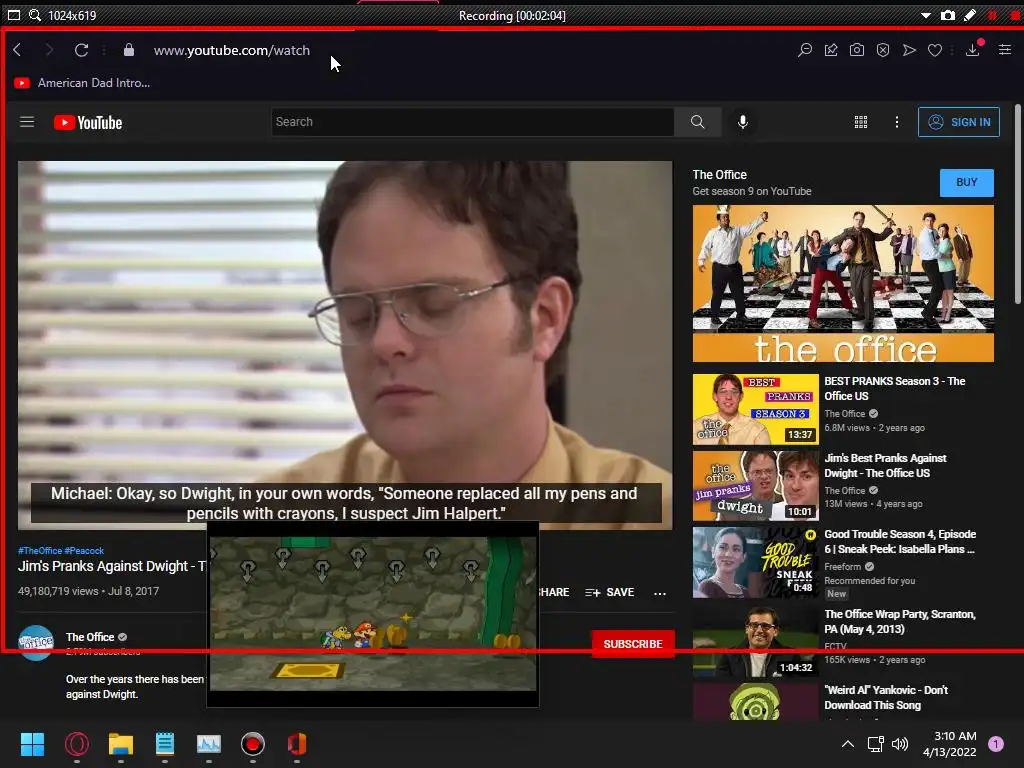The image size is (1024, 768).
Task: Open the notification badge in taskbar
Action: (x=996, y=744)
